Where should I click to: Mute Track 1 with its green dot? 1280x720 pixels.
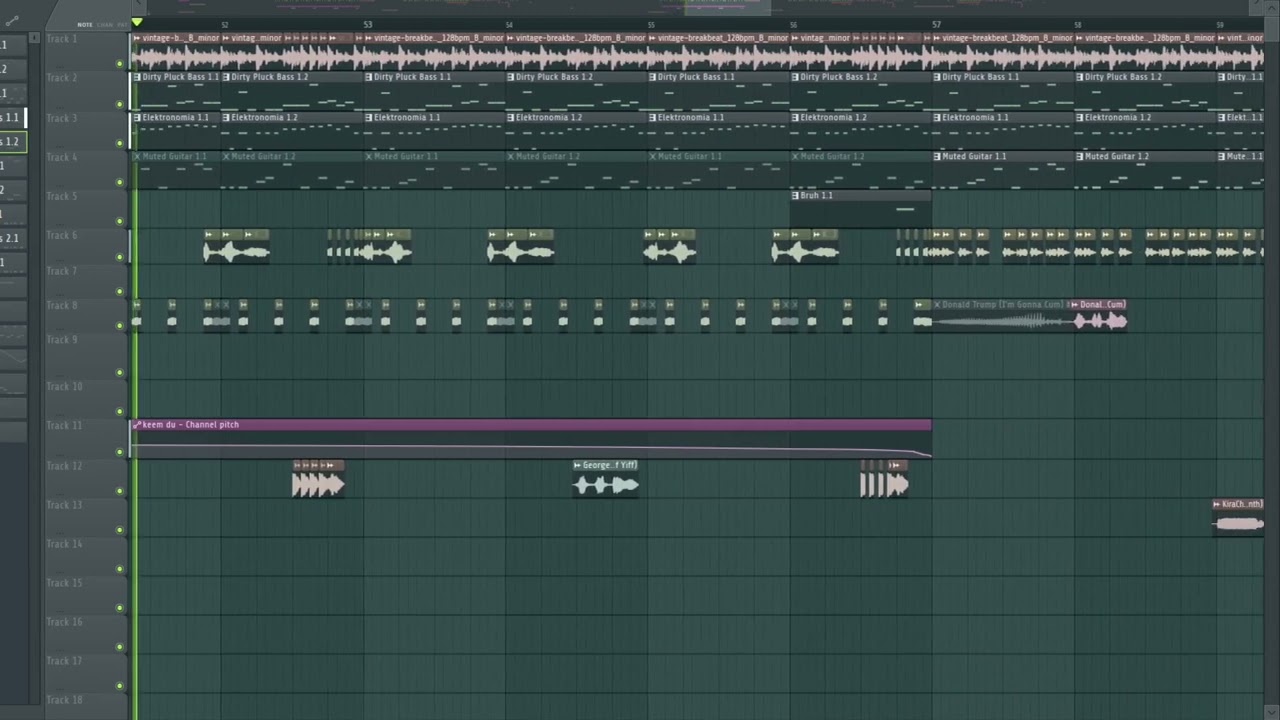(x=120, y=64)
